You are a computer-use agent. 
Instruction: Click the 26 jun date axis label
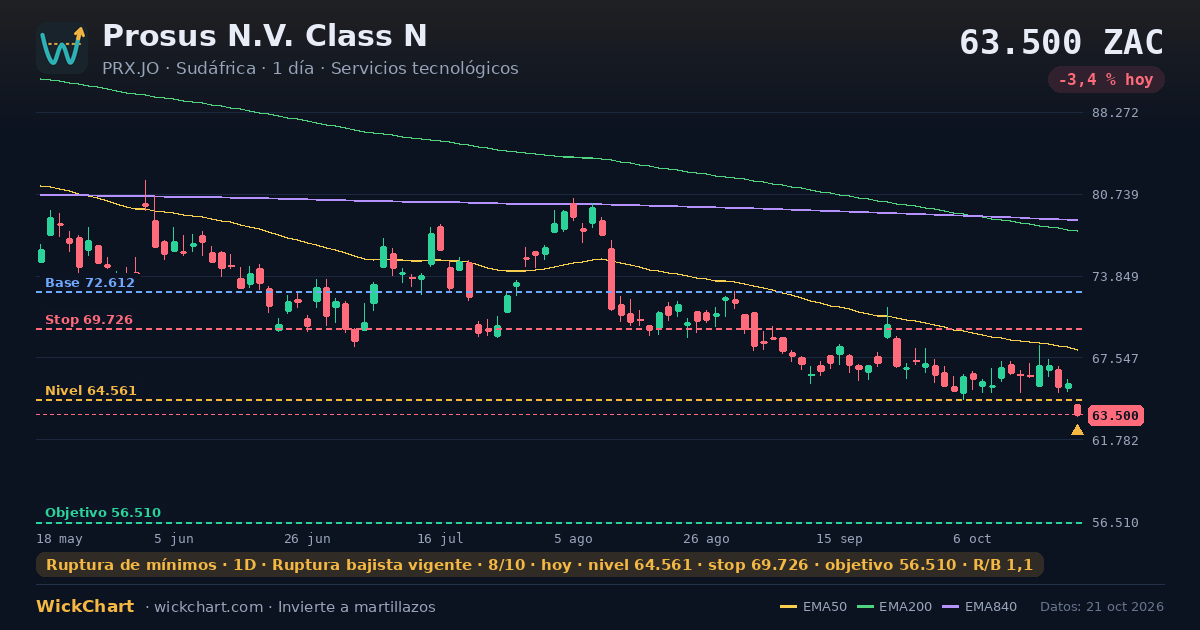click(x=307, y=538)
